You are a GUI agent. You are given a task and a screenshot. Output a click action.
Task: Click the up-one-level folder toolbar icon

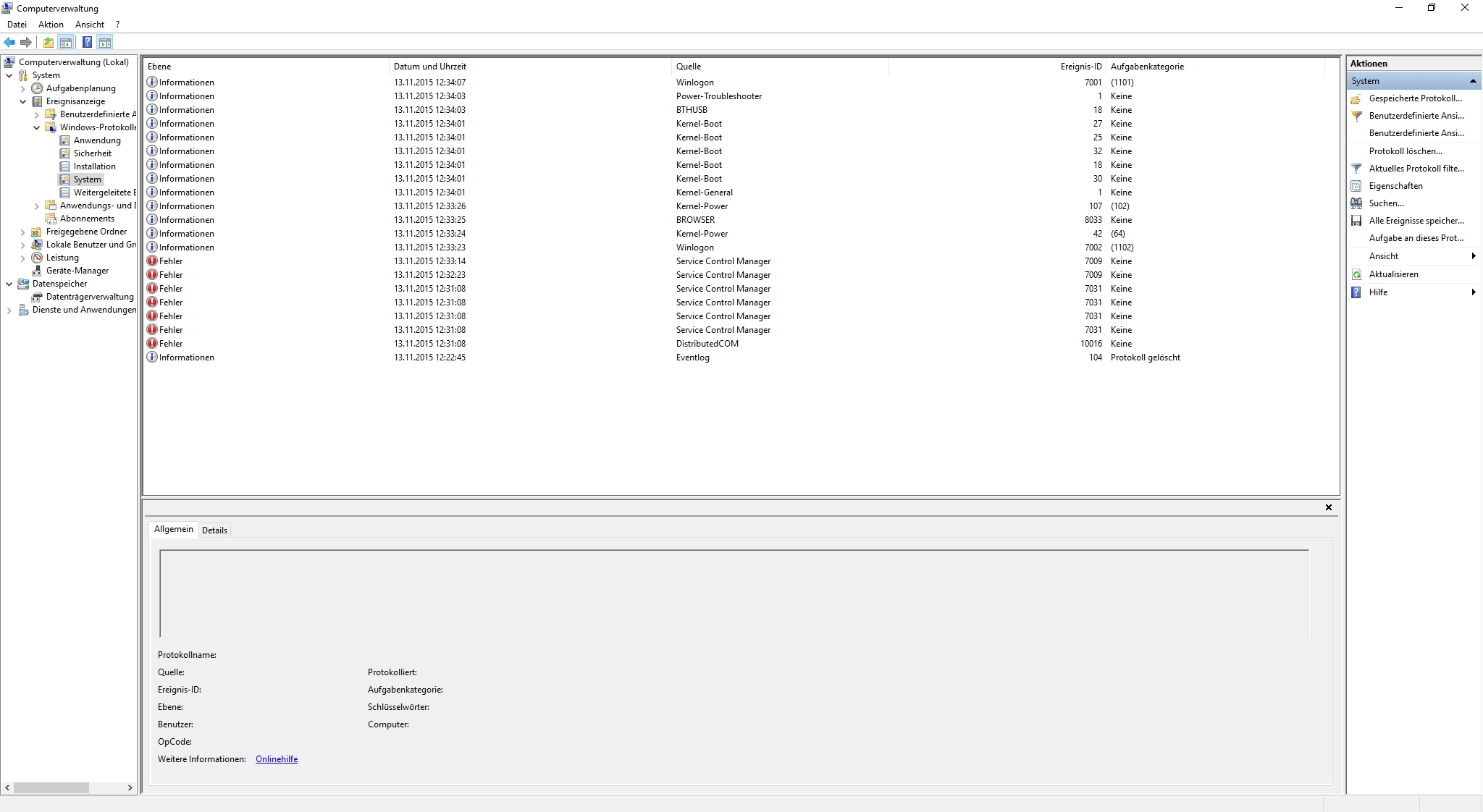pyautogui.click(x=48, y=42)
